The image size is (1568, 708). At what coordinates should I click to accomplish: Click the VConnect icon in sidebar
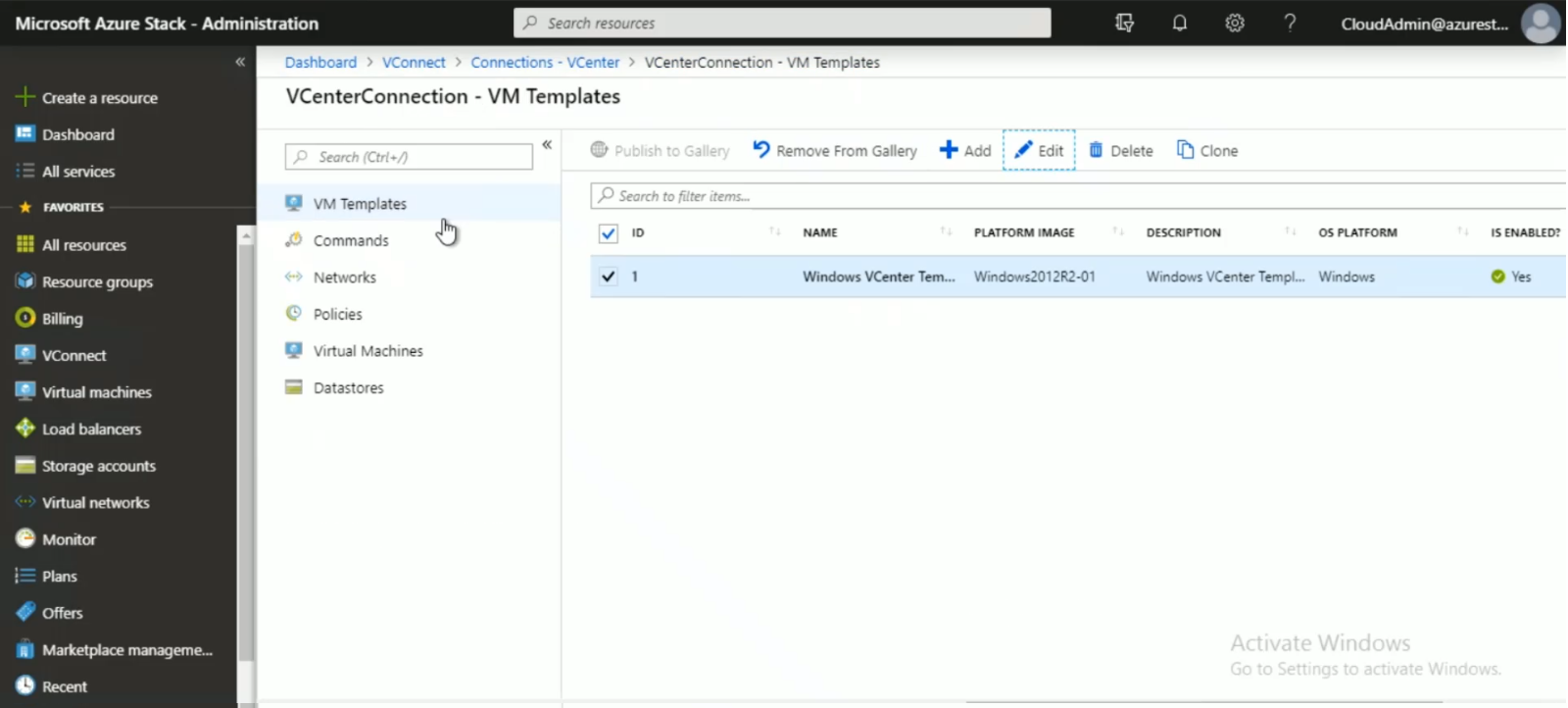pos(25,355)
